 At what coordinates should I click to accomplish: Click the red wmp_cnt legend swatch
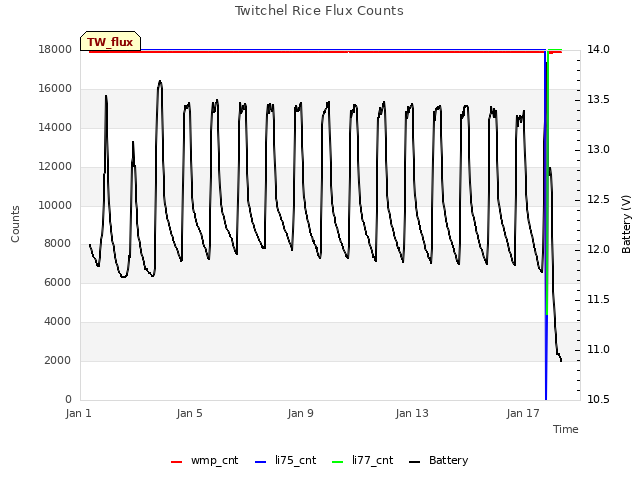[176, 462]
